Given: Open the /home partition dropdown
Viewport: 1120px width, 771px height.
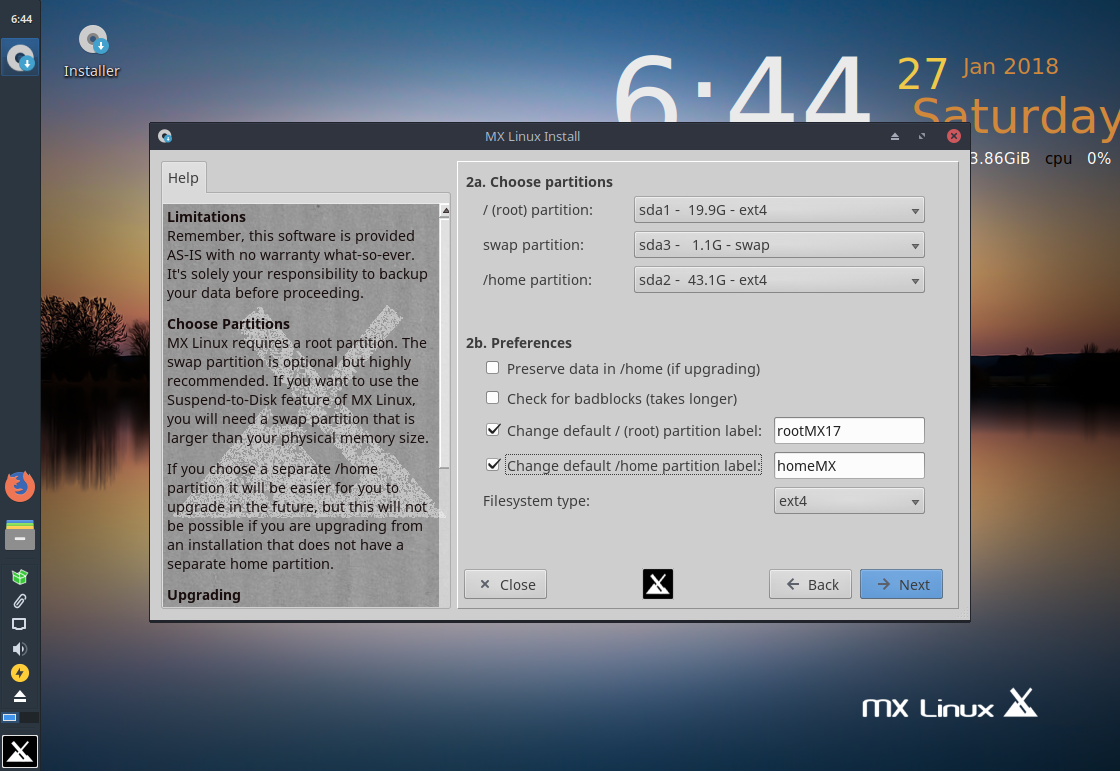Looking at the screenshot, I should (x=779, y=280).
